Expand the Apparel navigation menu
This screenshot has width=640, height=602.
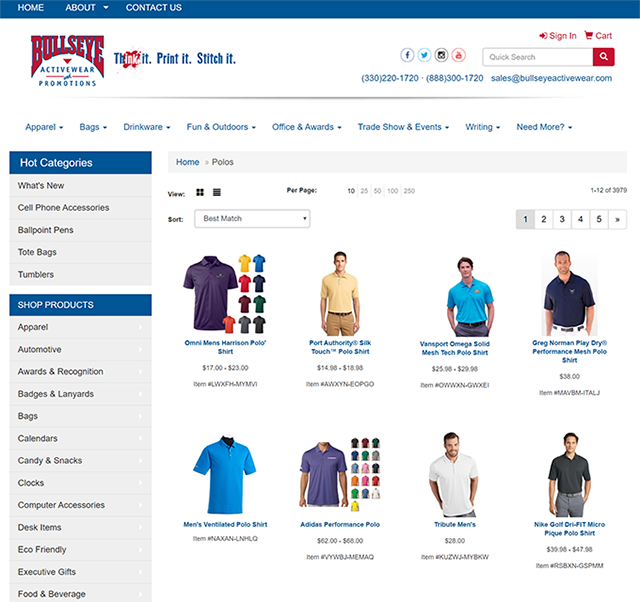click(44, 127)
